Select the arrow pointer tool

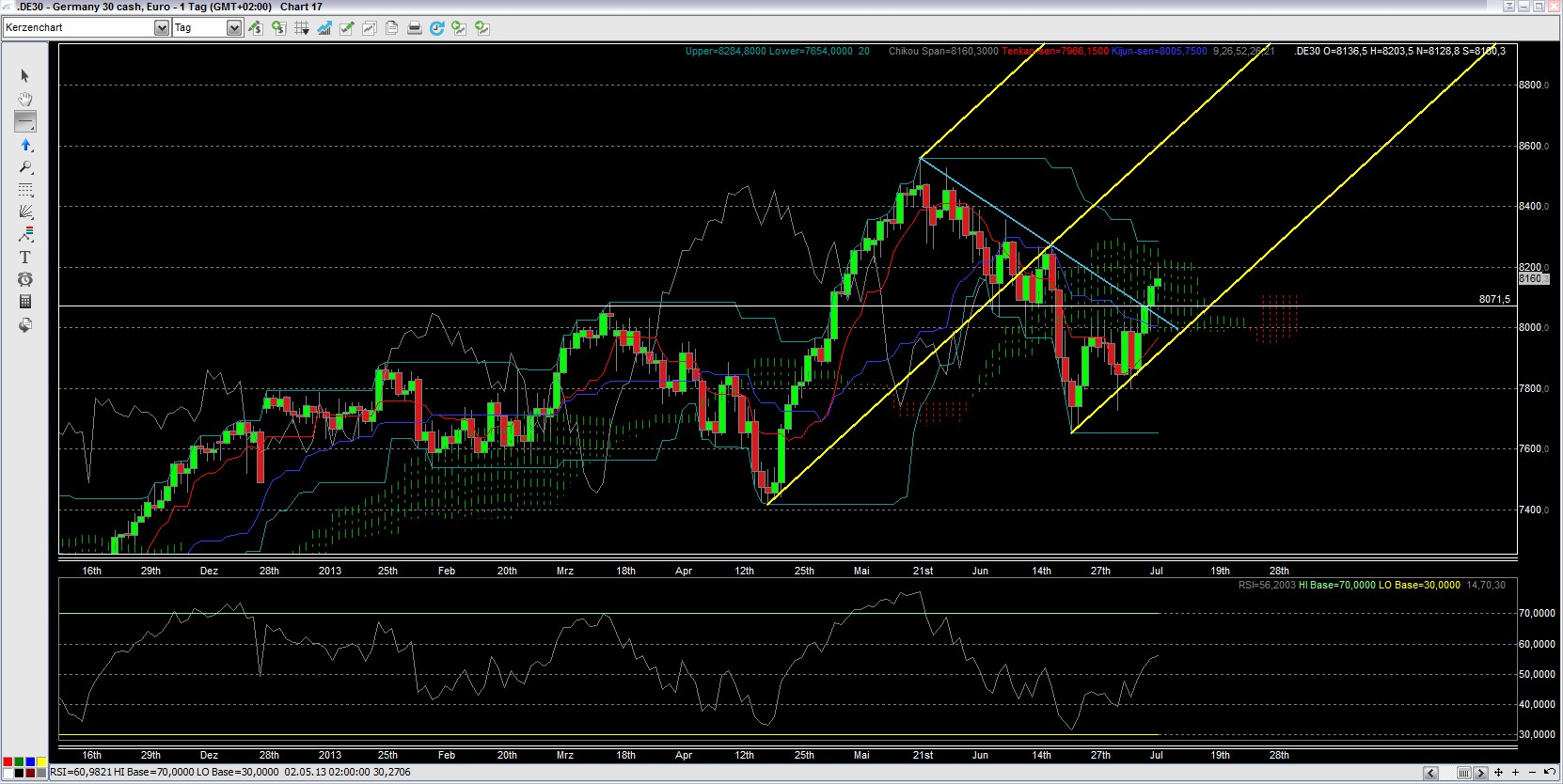(x=25, y=76)
